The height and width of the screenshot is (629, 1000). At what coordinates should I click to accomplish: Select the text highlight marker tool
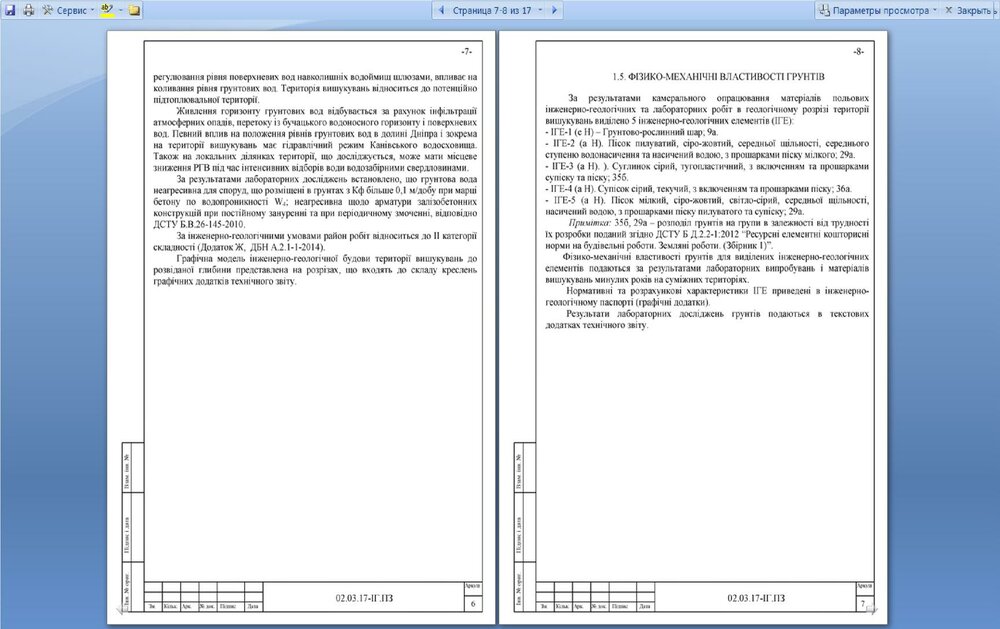107,10
